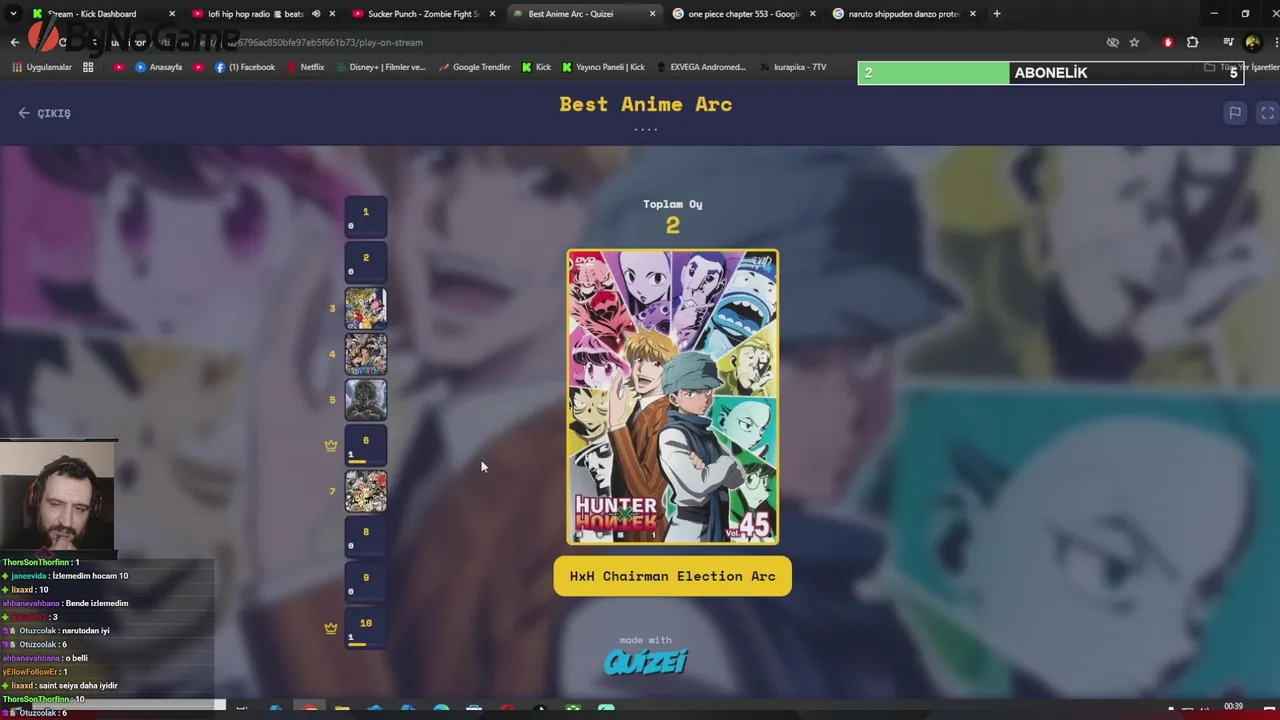1280x720 pixels.
Task: Open the apps grid icon in bookmarks bar
Action: pyautogui.click(x=88, y=67)
